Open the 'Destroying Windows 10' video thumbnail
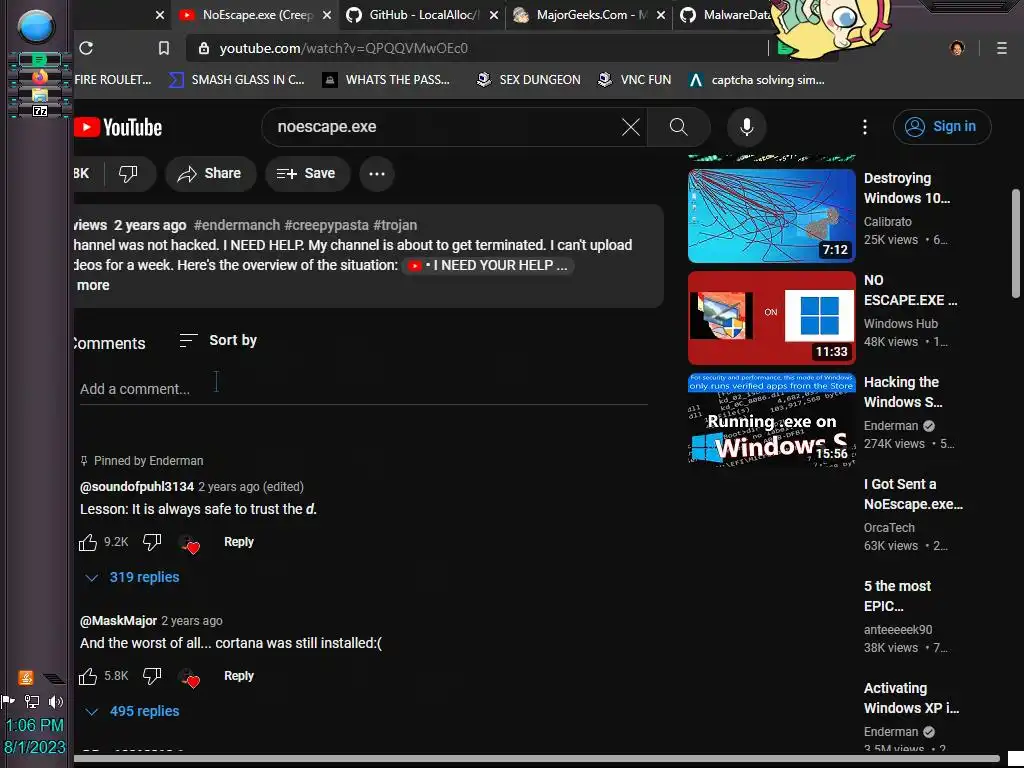The width and height of the screenshot is (1024, 768). click(x=771, y=216)
